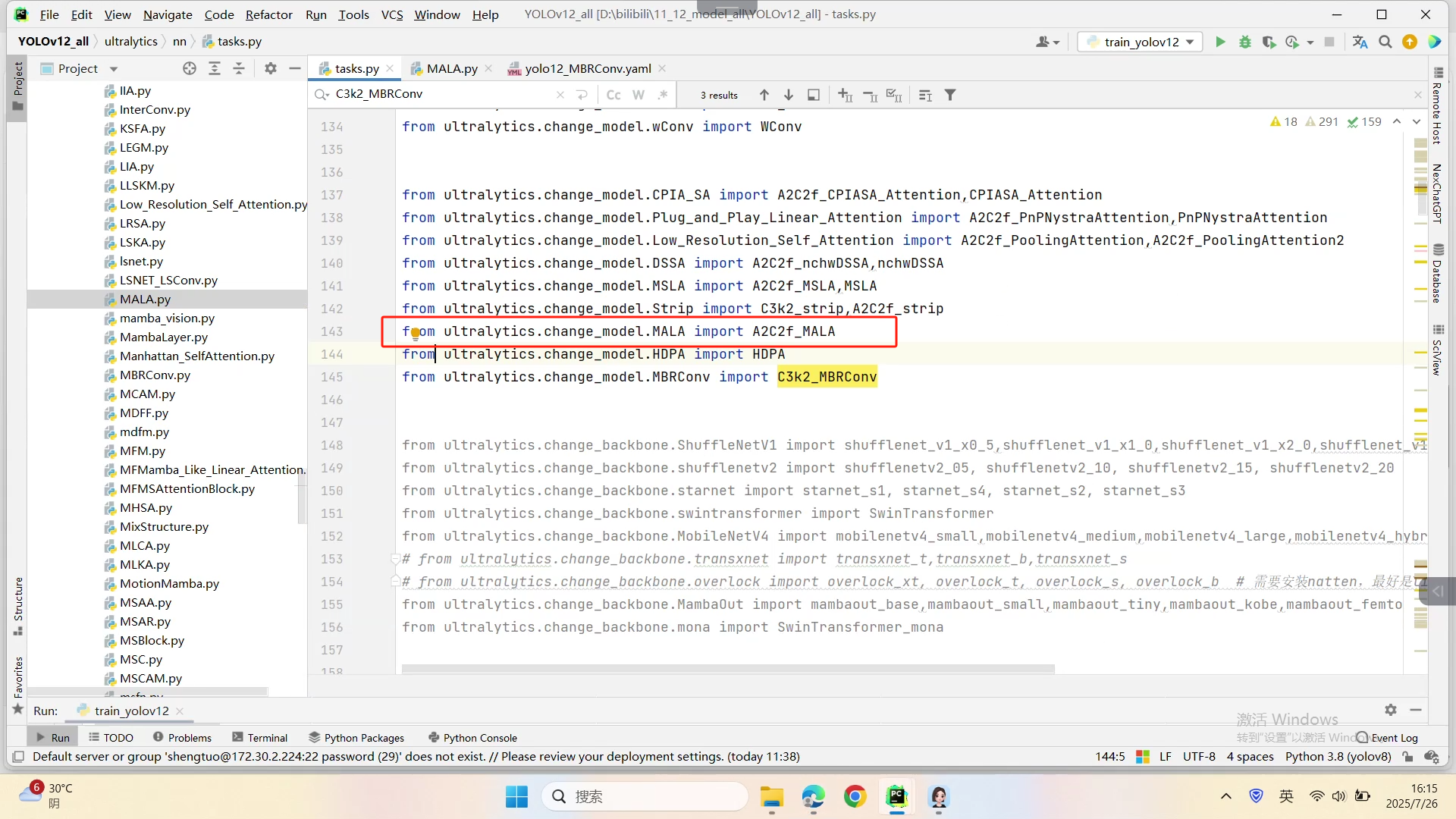
Task: Click the orange update arrow icon
Action: point(1410,42)
